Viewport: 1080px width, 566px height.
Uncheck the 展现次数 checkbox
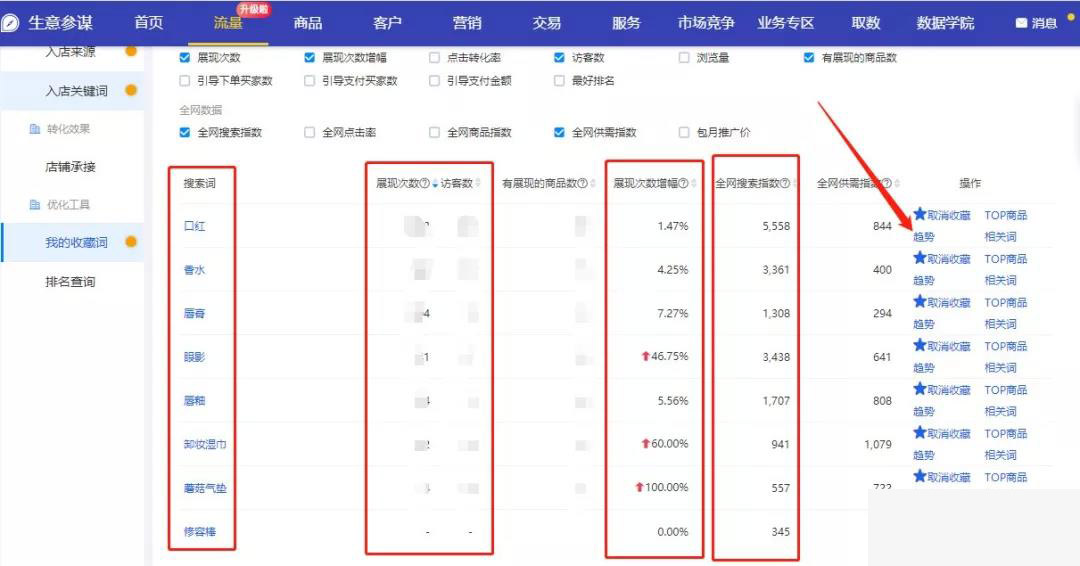pyautogui.click(x=184, y=58)
